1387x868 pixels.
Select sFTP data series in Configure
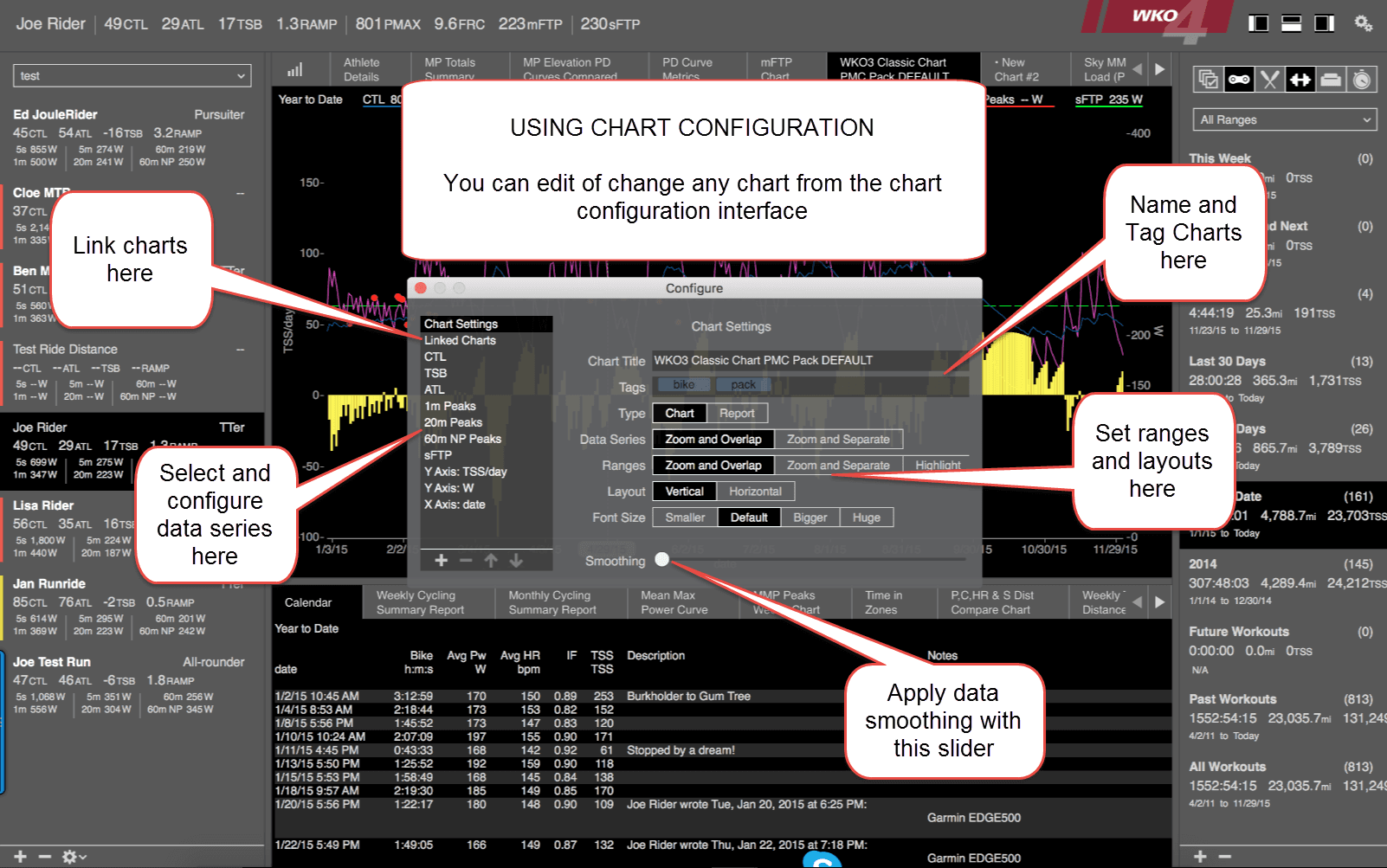tap(486, 455)
